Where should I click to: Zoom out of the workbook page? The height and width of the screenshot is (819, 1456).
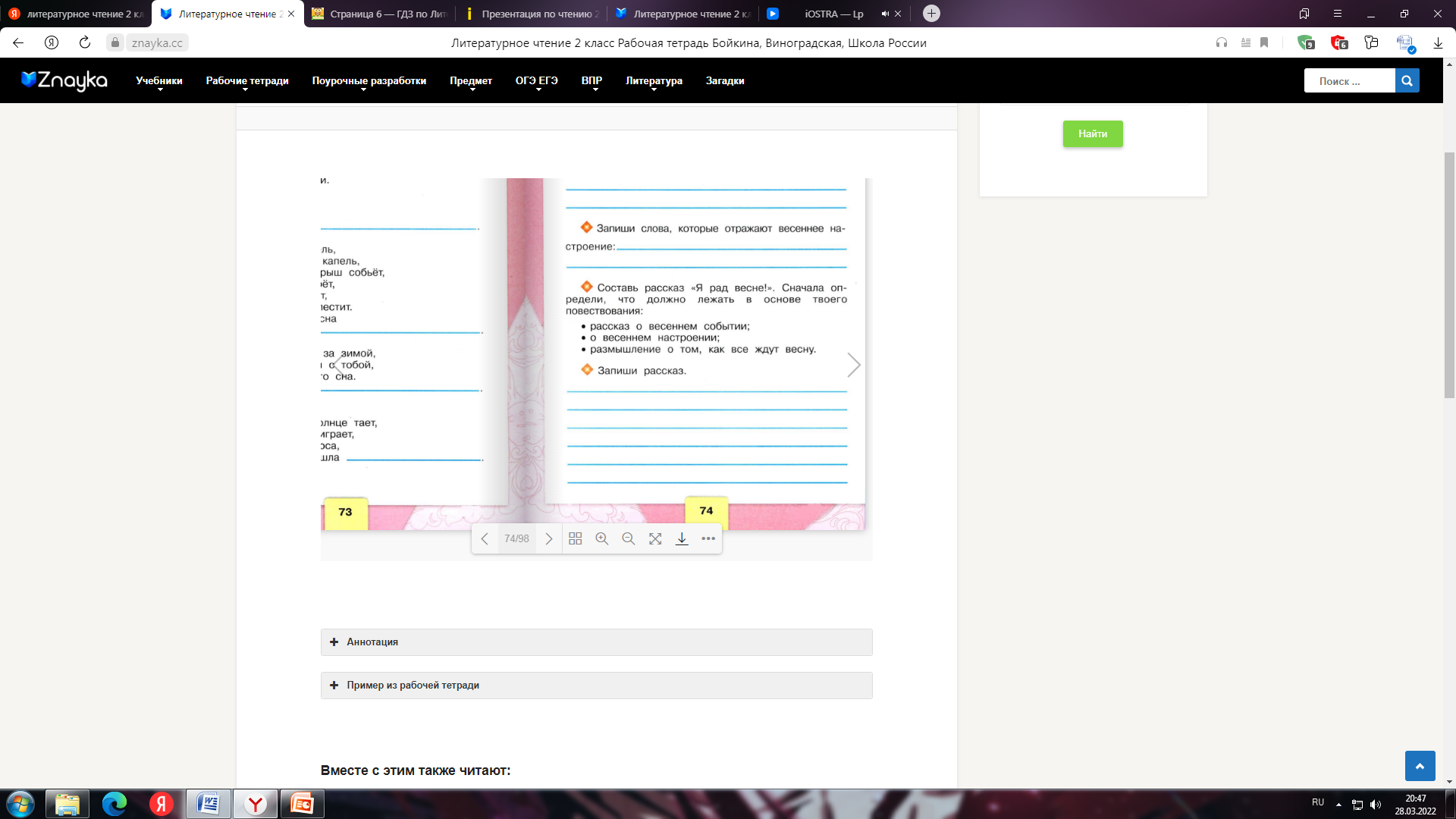tap(629, 538)
